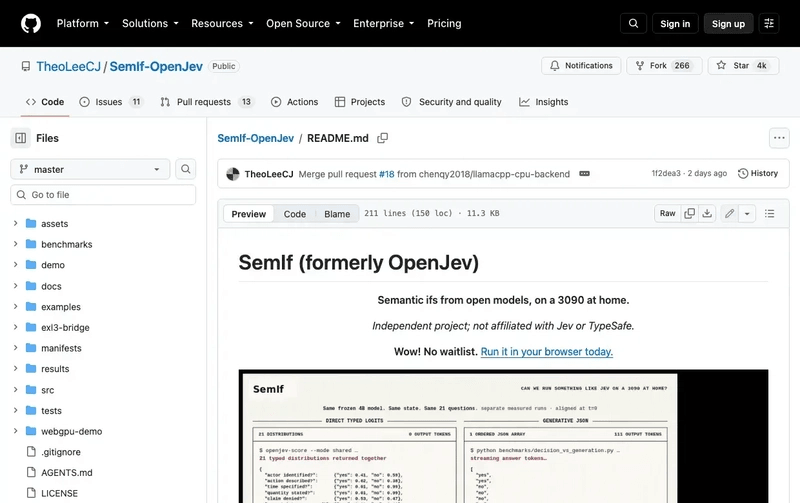Viewport: 800px width, 503px height.
Task: Expand the exl3-bridge folder
Action: coord(15,327)
